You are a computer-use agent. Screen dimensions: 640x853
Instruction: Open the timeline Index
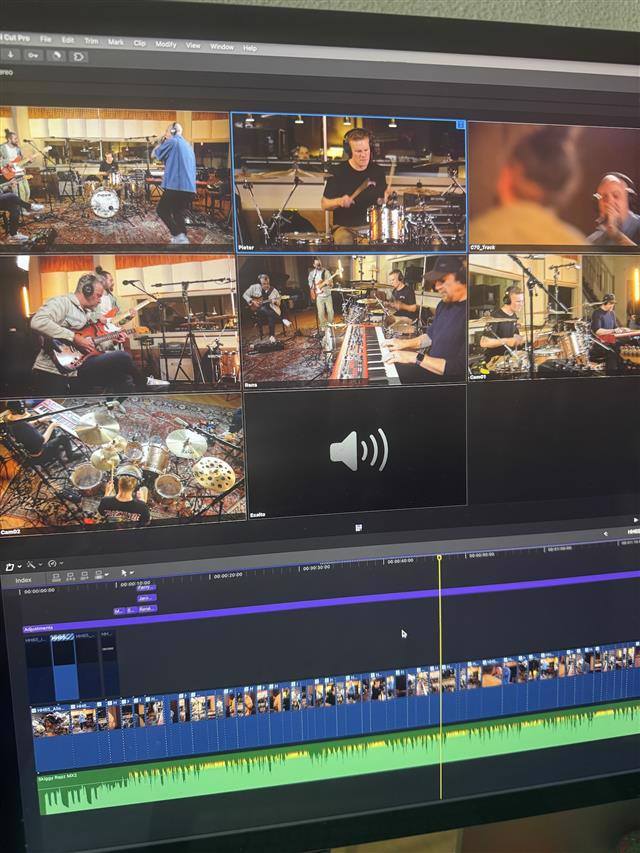pyautogui.click(x=23, y=580)
